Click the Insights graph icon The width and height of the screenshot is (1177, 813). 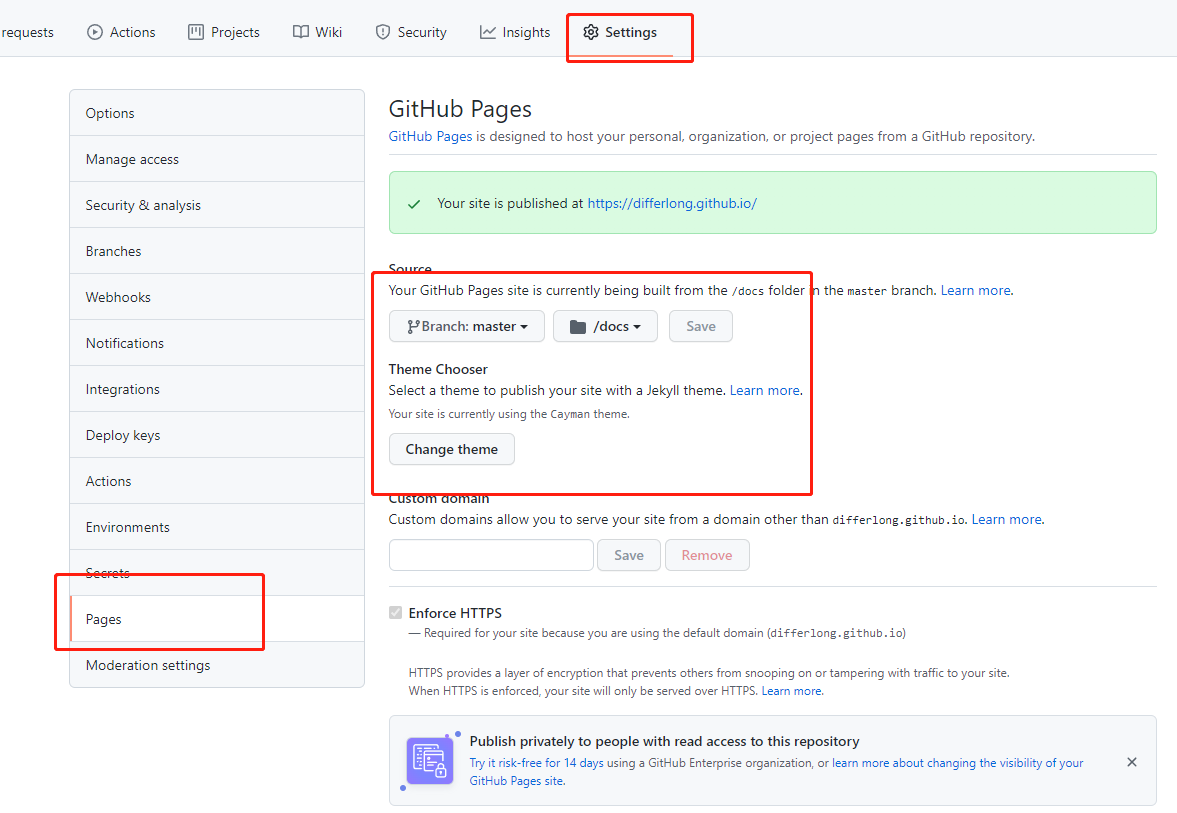tap(488, 32)
